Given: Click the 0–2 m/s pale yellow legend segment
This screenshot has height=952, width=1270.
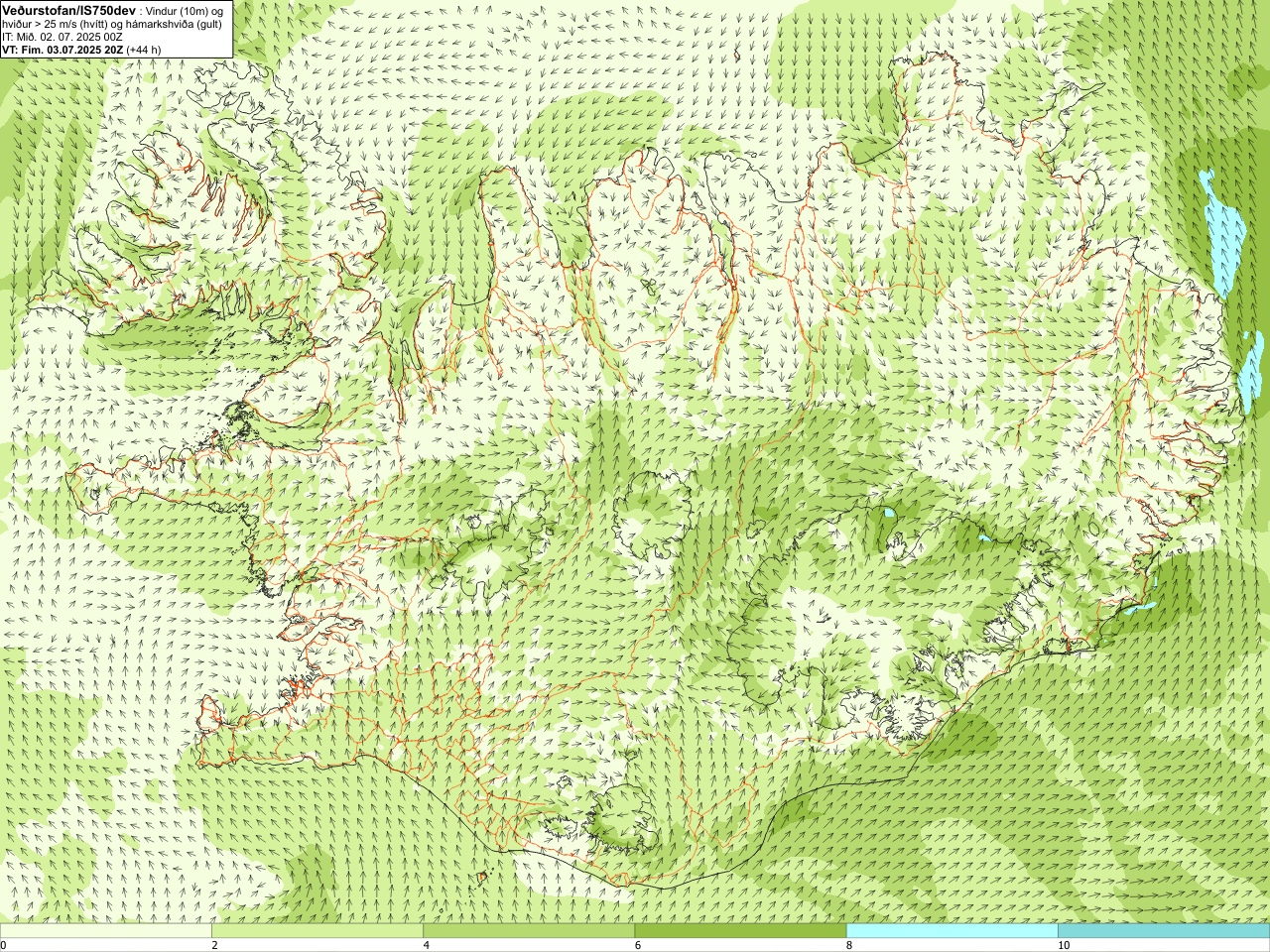Looking at the screenshot, I should click(x=105, y=931).
